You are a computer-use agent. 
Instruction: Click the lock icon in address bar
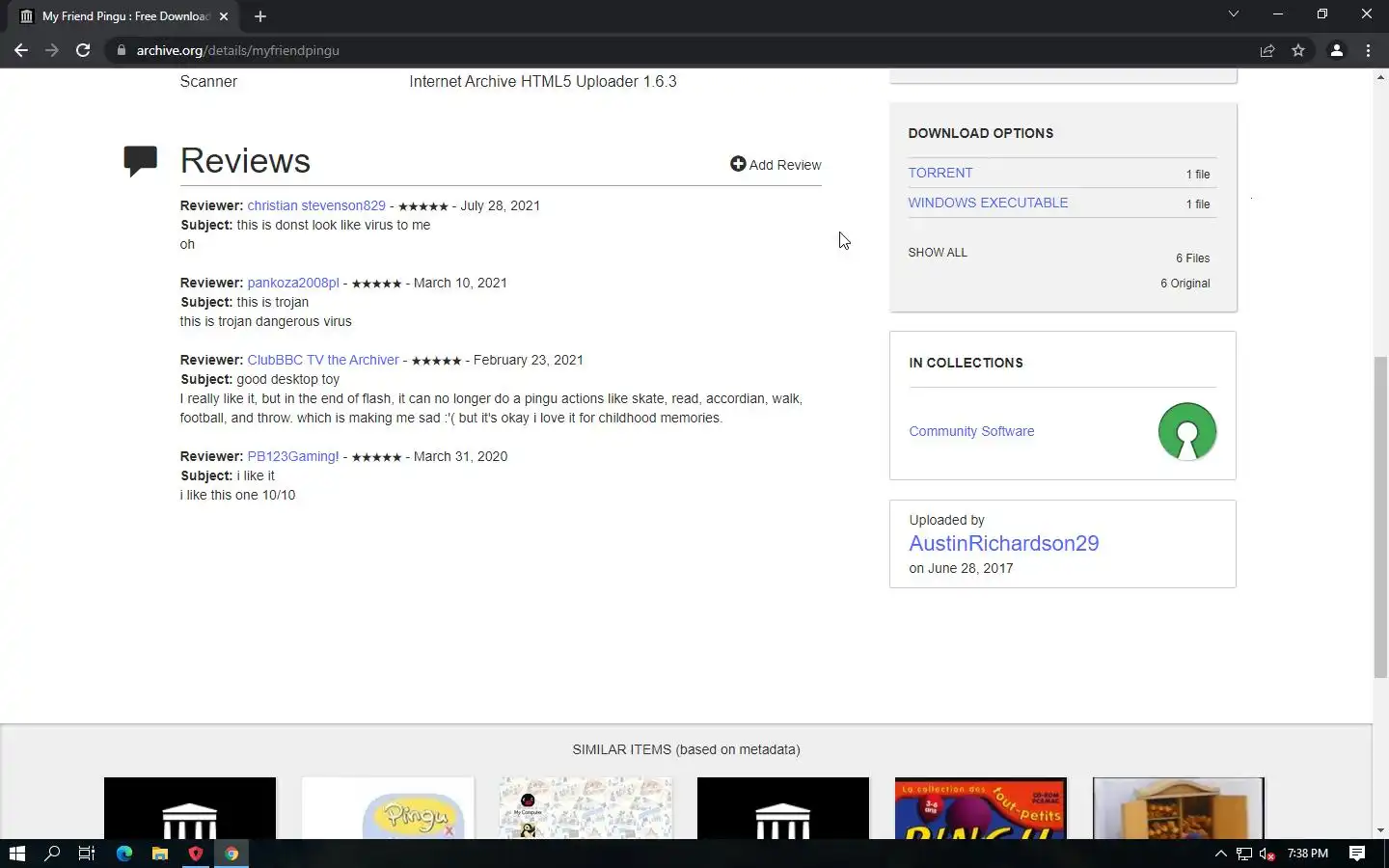(x=121, y=50)
